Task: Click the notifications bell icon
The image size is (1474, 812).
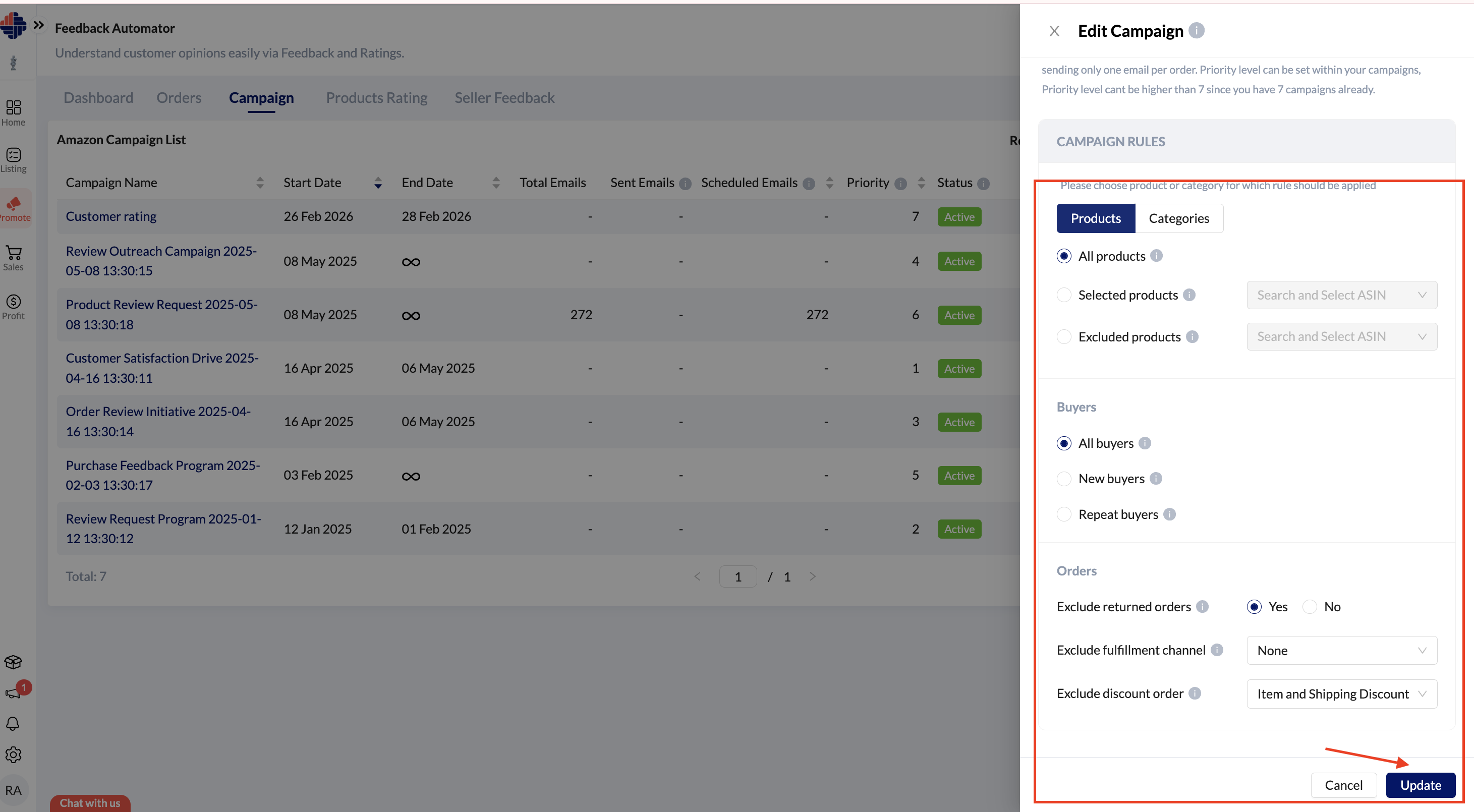Action: click(x=13, y=723)
